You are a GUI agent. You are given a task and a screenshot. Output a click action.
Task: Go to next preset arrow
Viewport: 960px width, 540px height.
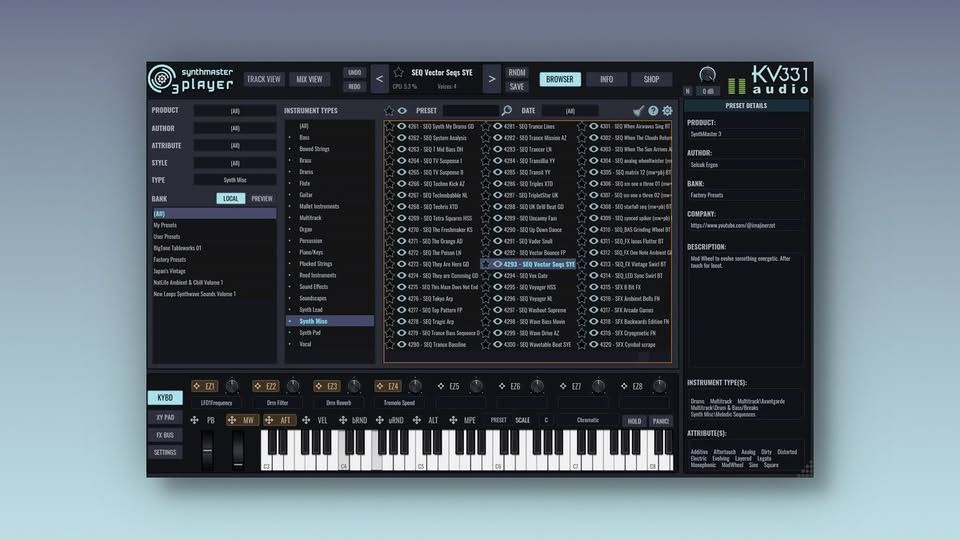click(492, 79)
